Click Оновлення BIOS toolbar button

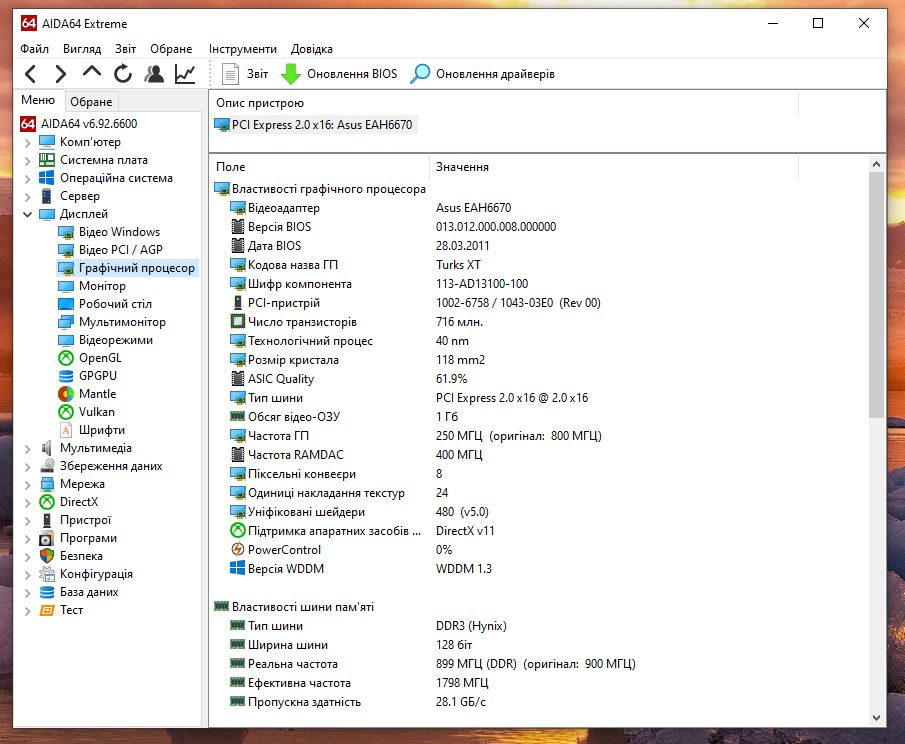point(339,74)
